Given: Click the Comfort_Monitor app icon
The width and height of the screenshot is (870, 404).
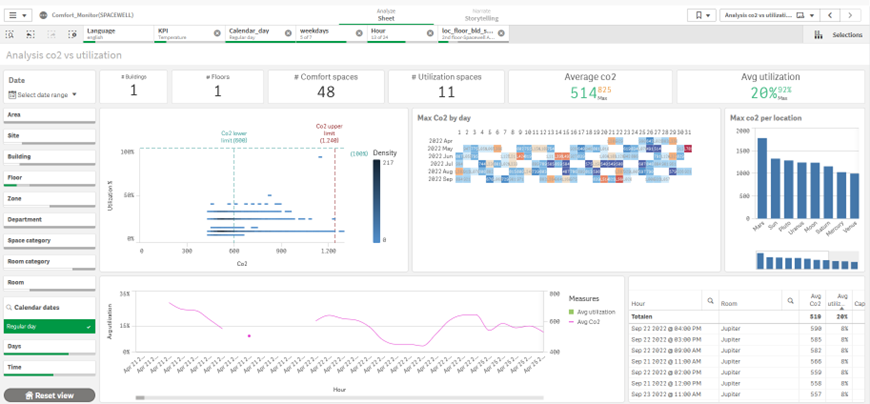Looking at the screenshot, I should point(44,16).
